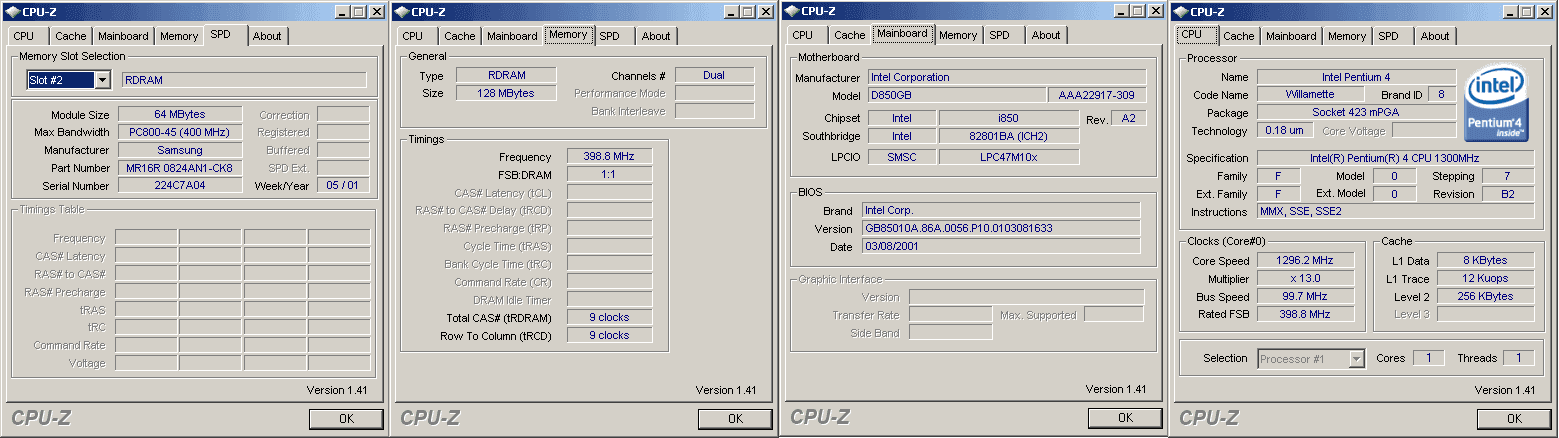Select max bandwidth PC800-45 (400 MHz)
The width and height of the screenshot is (1559, 438).
click(180, 132)
